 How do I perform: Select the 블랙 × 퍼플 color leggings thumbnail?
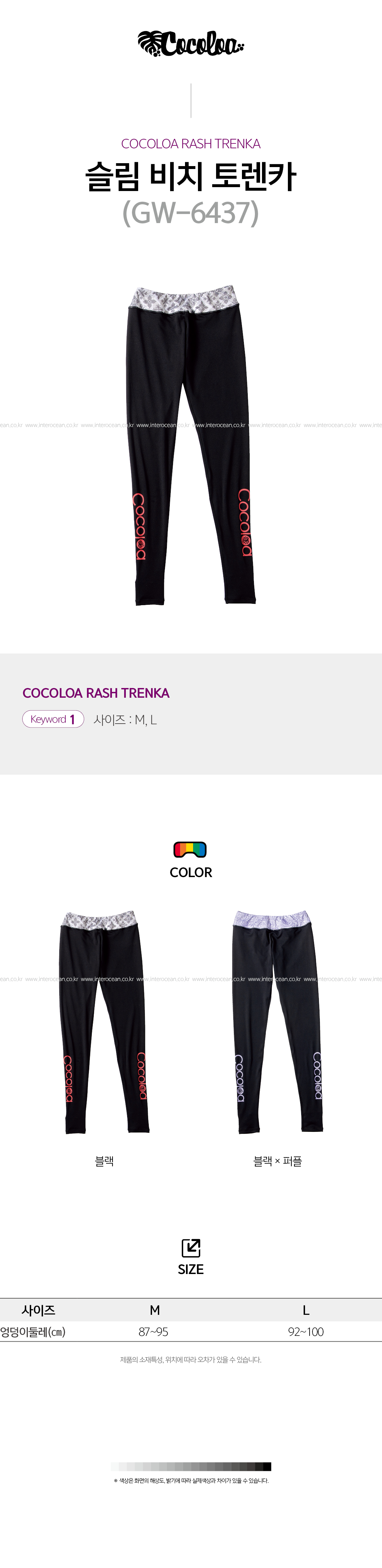pyautogui.click(x=278, y=1022)
